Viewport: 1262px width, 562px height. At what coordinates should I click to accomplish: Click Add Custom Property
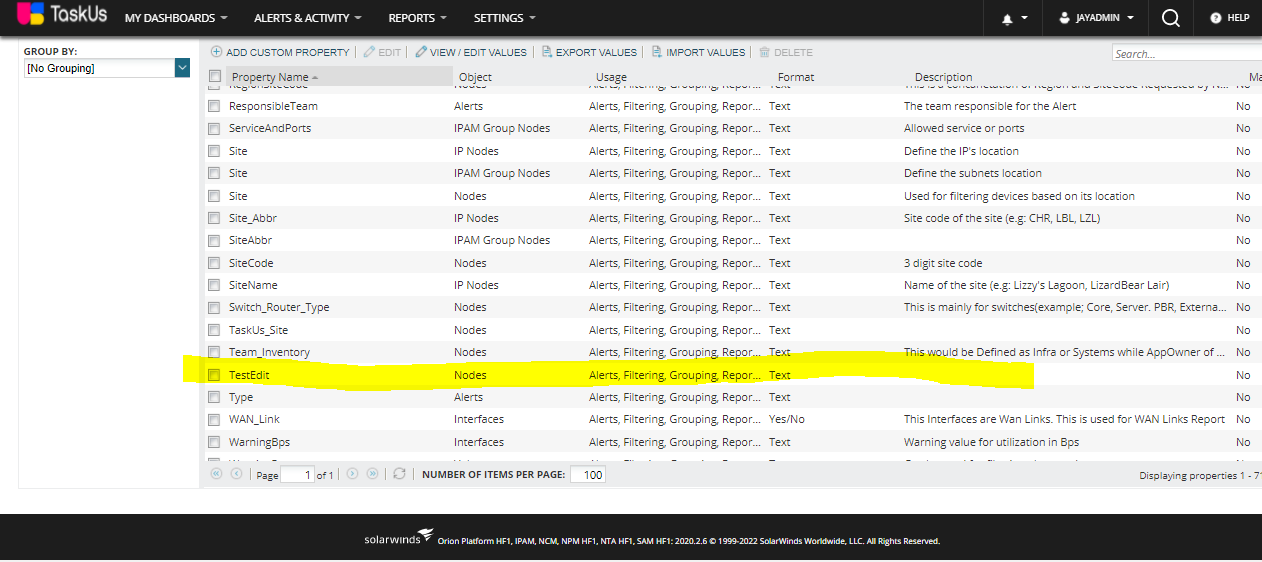click(280, 52)
